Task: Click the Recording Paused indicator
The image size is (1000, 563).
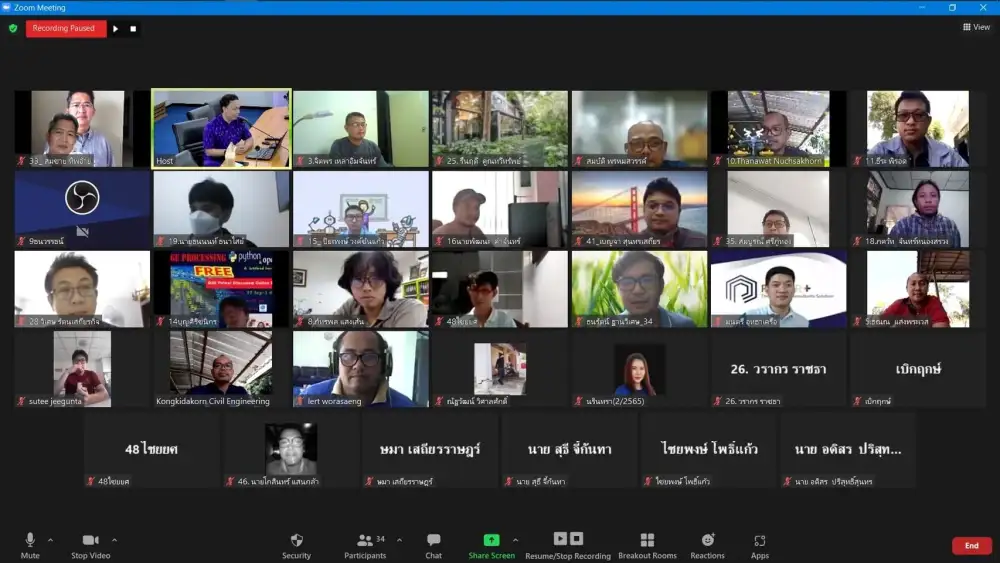Action: [65, 28]
